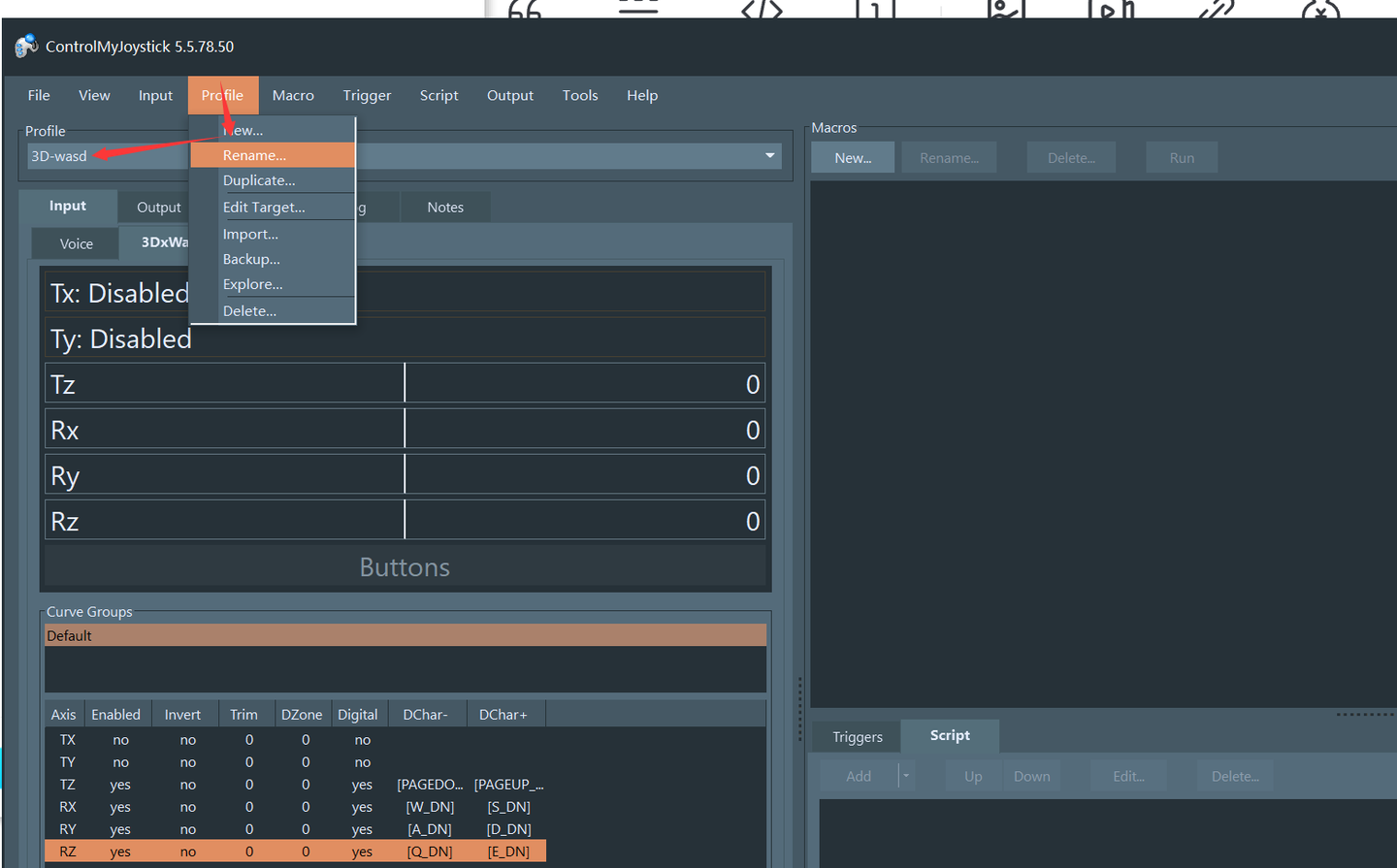Open the Macro menu in the menu bar
The height and width of the screenshot is (868, 1397).
pos(293,95)
